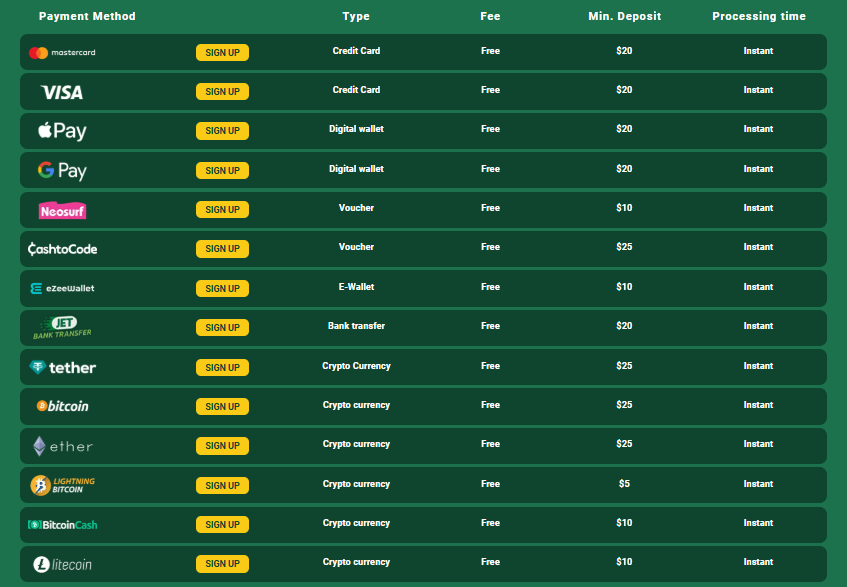
Task: Sign up using the Apple Pay row button
Action: (x=223, y=131)
